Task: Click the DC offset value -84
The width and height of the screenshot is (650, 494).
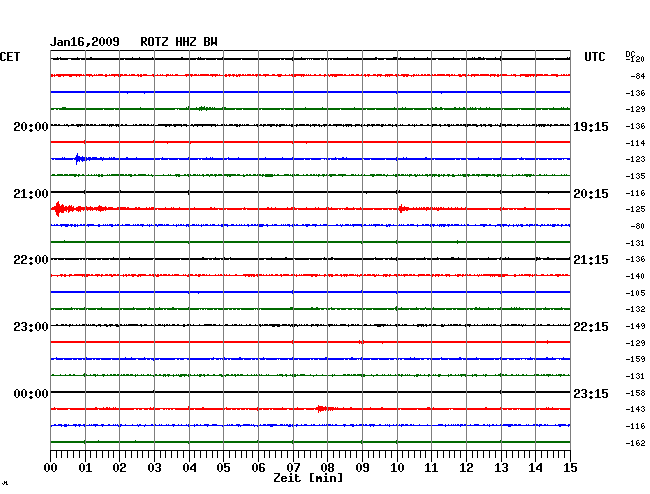Action: tap(638, 76)
